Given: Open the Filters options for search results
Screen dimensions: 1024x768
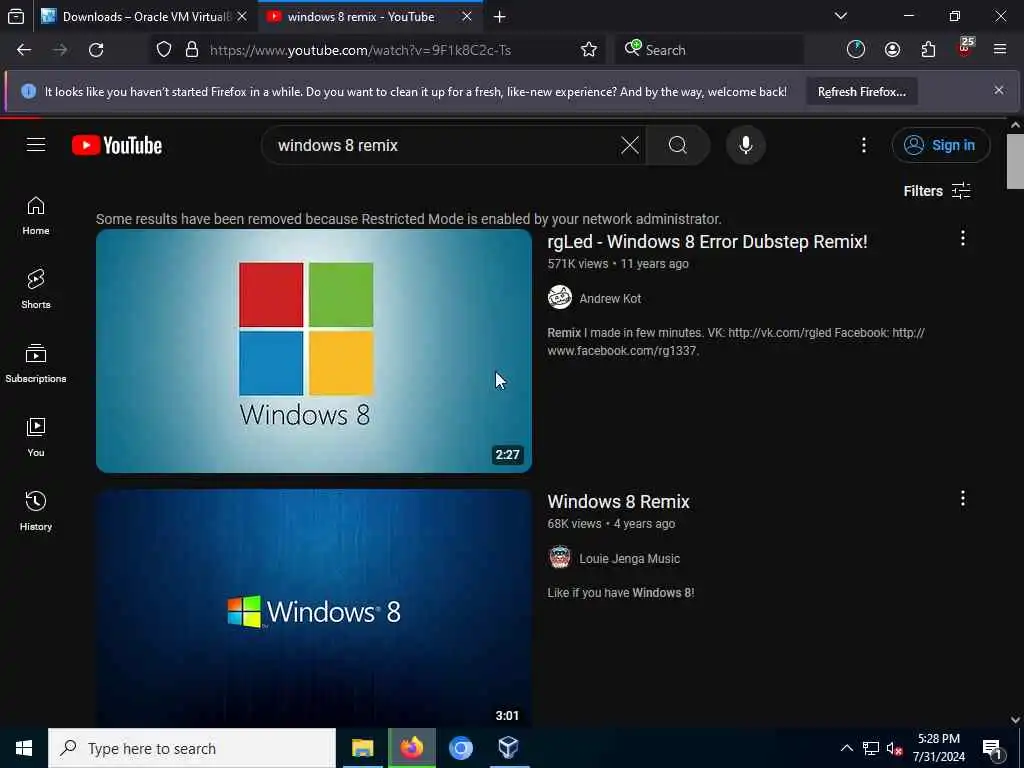Looking at the screenshot, I should click(x=936, y=191).
